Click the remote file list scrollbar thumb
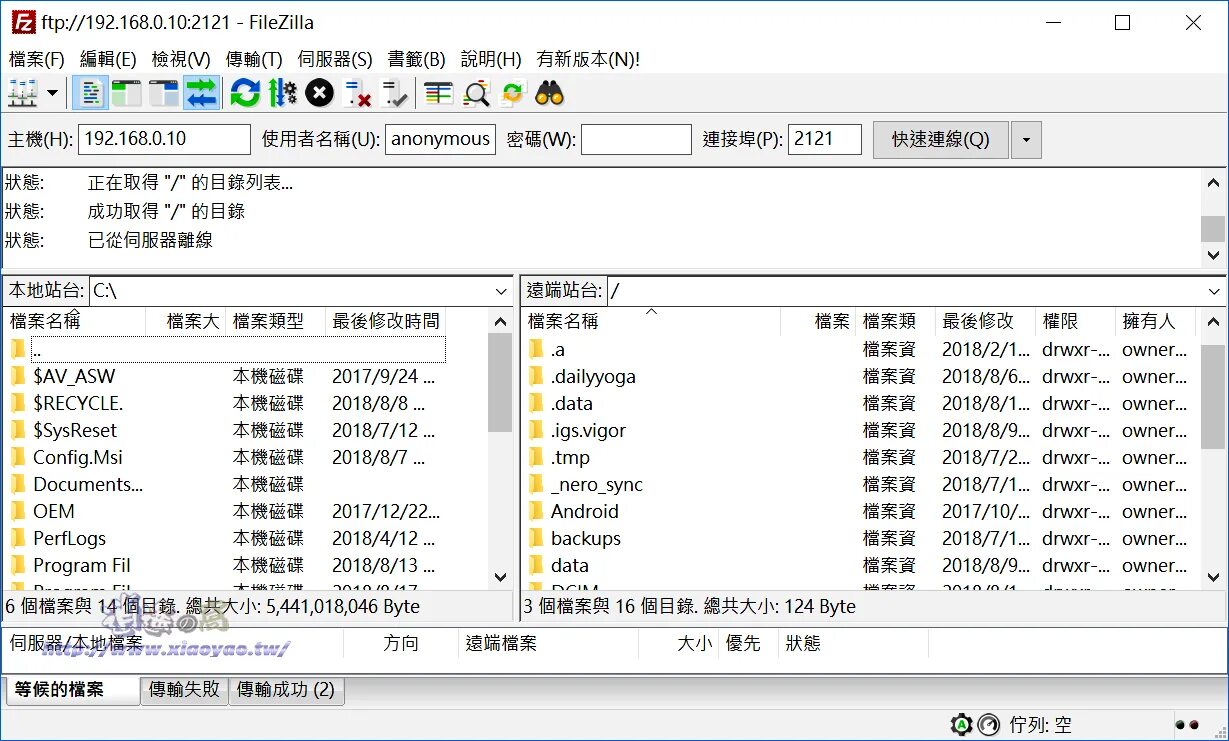Image resolution: width=1229 pixels, height=741 pixels. point(1213,398)
